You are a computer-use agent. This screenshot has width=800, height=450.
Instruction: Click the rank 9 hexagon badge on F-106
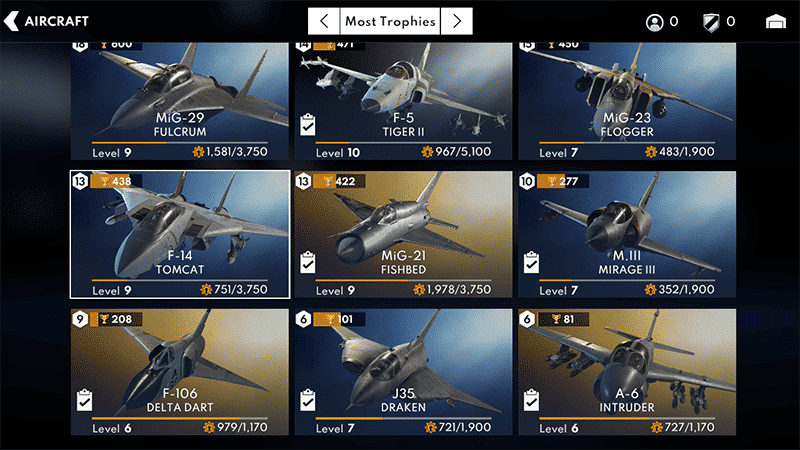[80, 319]
